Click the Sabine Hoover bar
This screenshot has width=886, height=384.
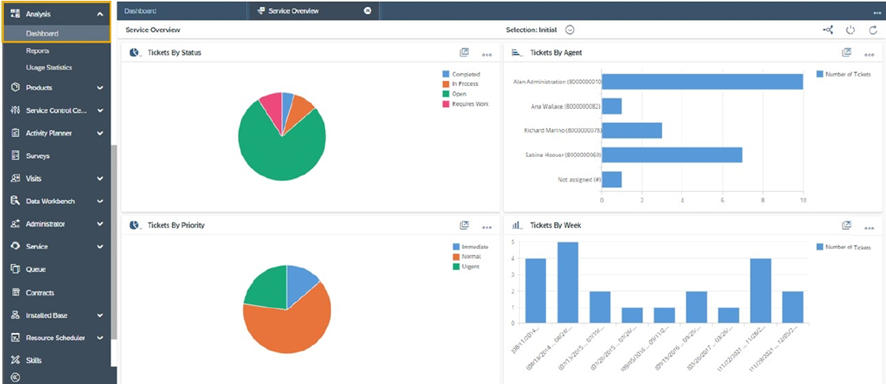pyautogui.click(x=672, y=155)
